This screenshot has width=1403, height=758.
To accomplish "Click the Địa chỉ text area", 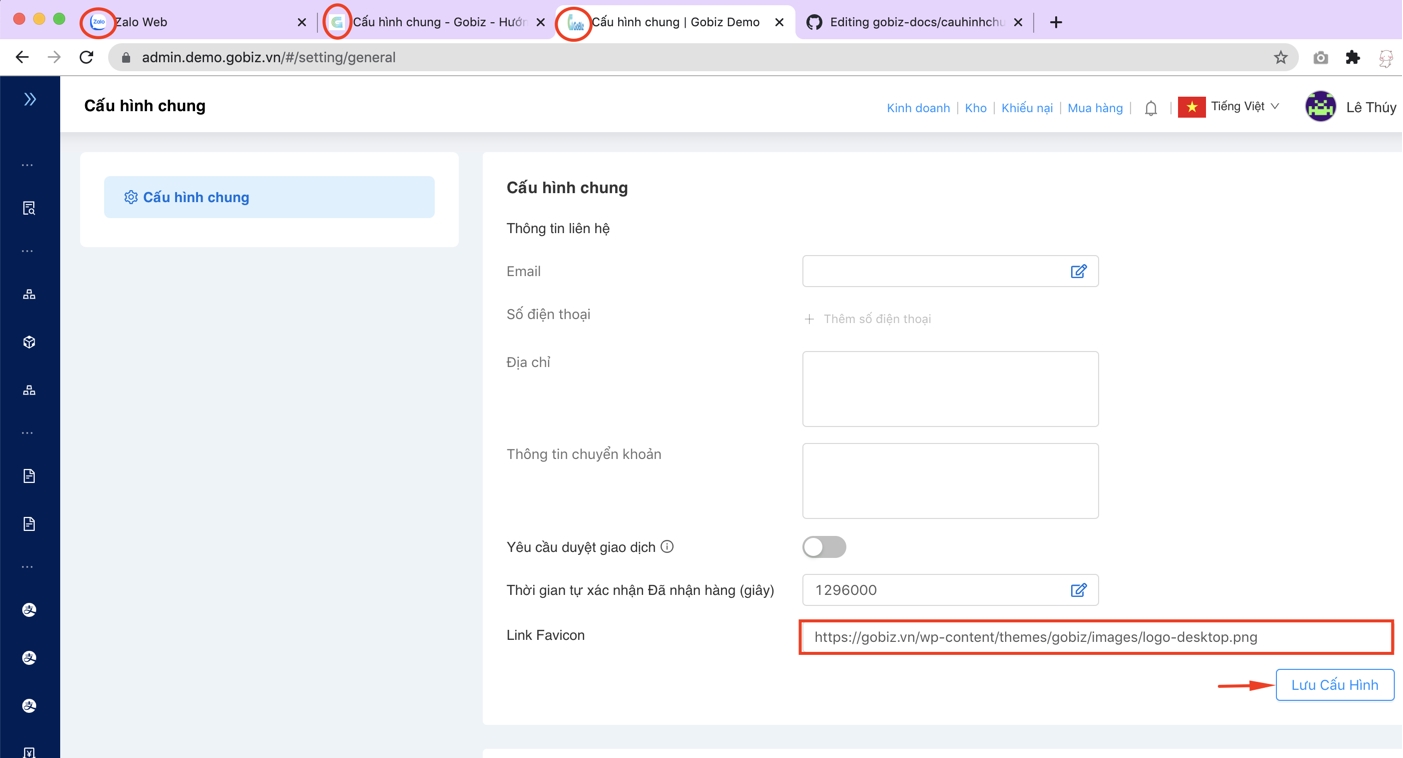I will tap(950, 389).
